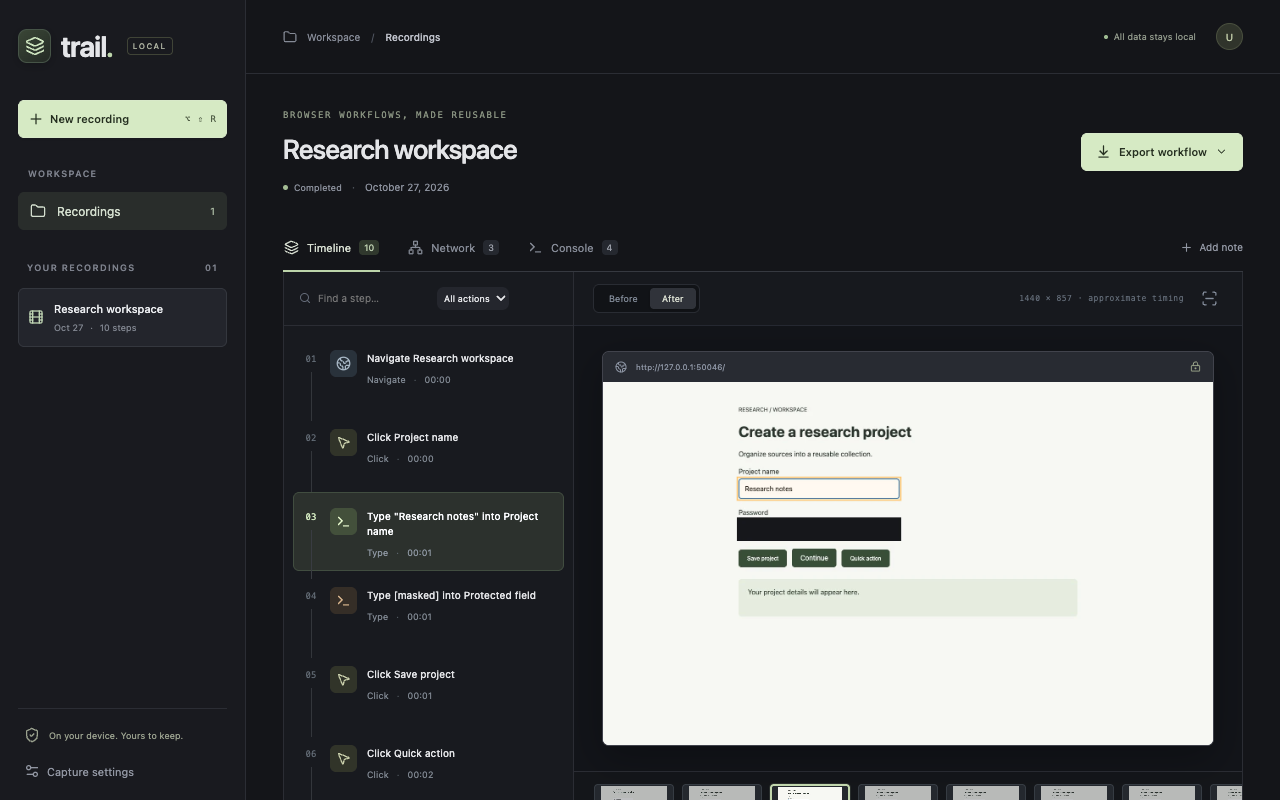Open the Timeline tab
Viewport: 1280px width, 800px height.
click(331, 248)
